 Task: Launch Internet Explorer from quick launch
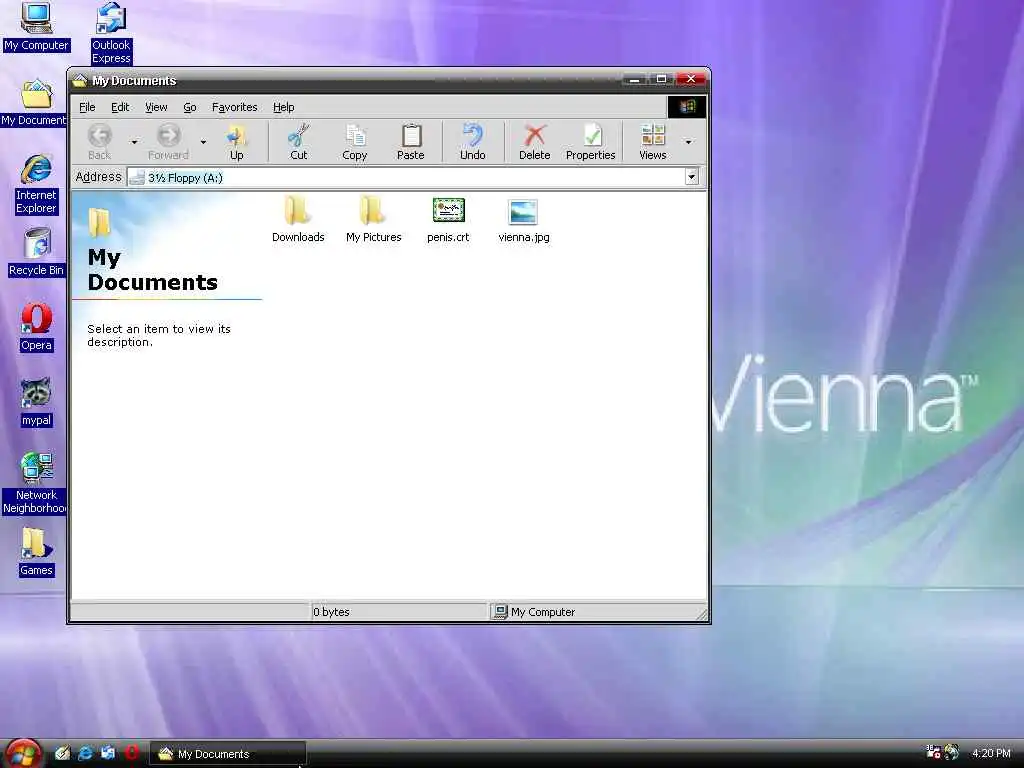(x=85, y=753)
